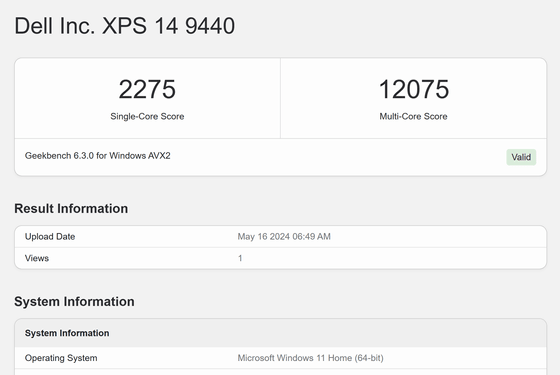Image resolution: width=560 pixels, height=375 pixels.
Task: Click the Multi-Core Score label
Action: tap(414, 116)
